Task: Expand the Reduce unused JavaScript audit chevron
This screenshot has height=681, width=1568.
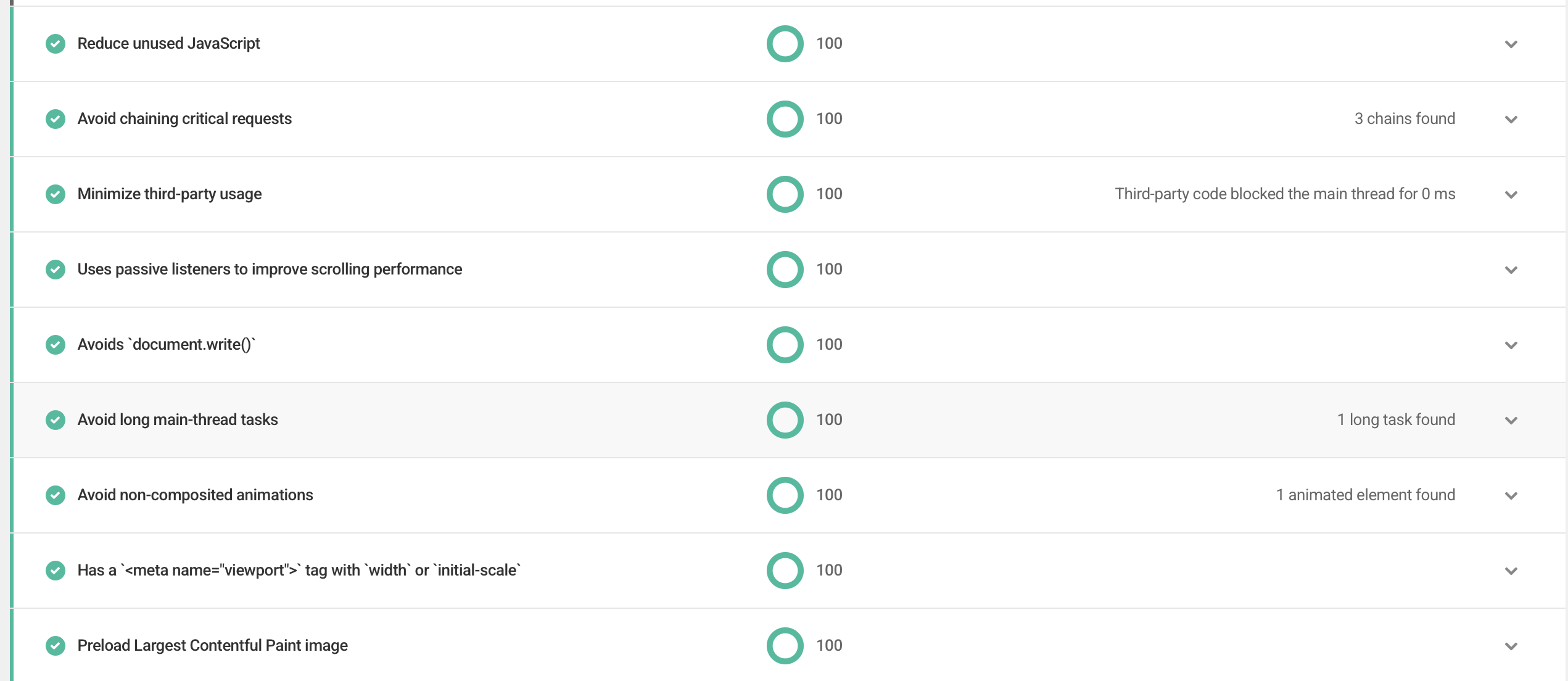Action: click(x=1511, y=44)
